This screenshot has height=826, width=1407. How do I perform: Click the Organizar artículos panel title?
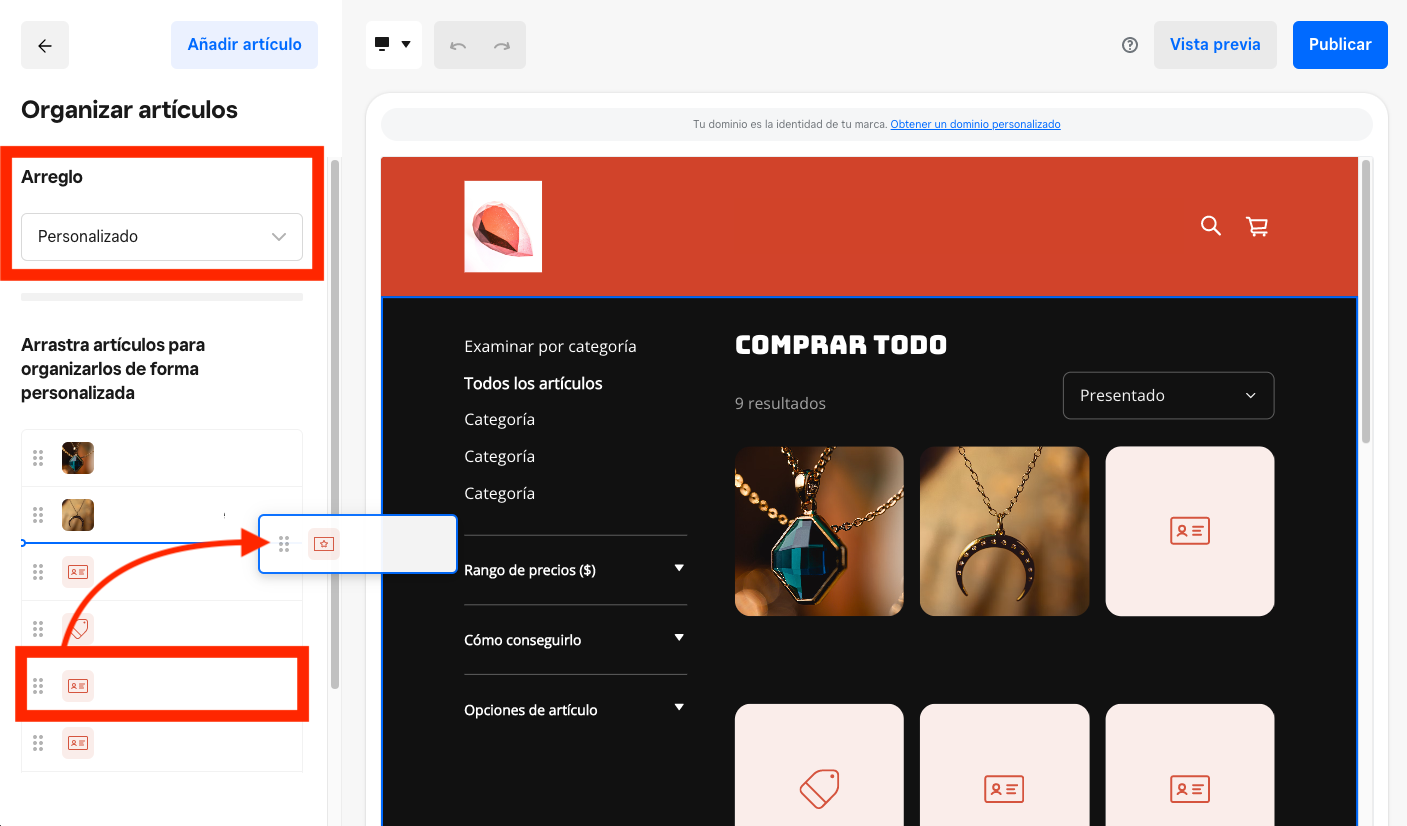pyautogui.click(x=129, y=110)
